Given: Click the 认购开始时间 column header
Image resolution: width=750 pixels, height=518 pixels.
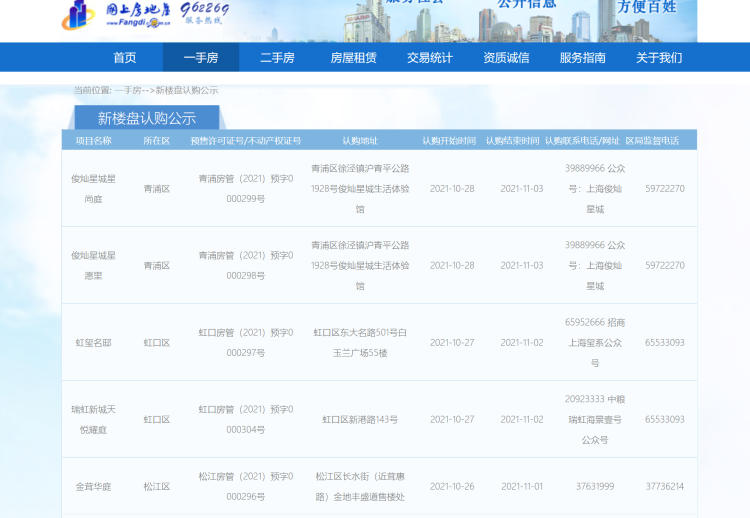Looking at the screenshot, I should (449, 141).
